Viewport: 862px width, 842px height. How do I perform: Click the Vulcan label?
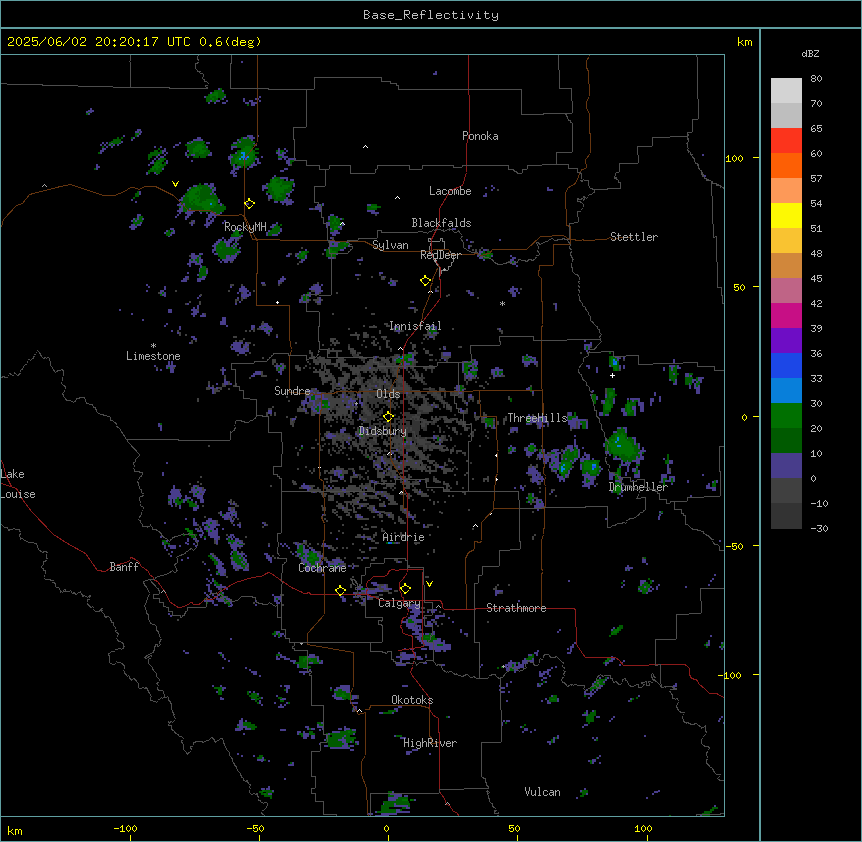click(543, 792)
